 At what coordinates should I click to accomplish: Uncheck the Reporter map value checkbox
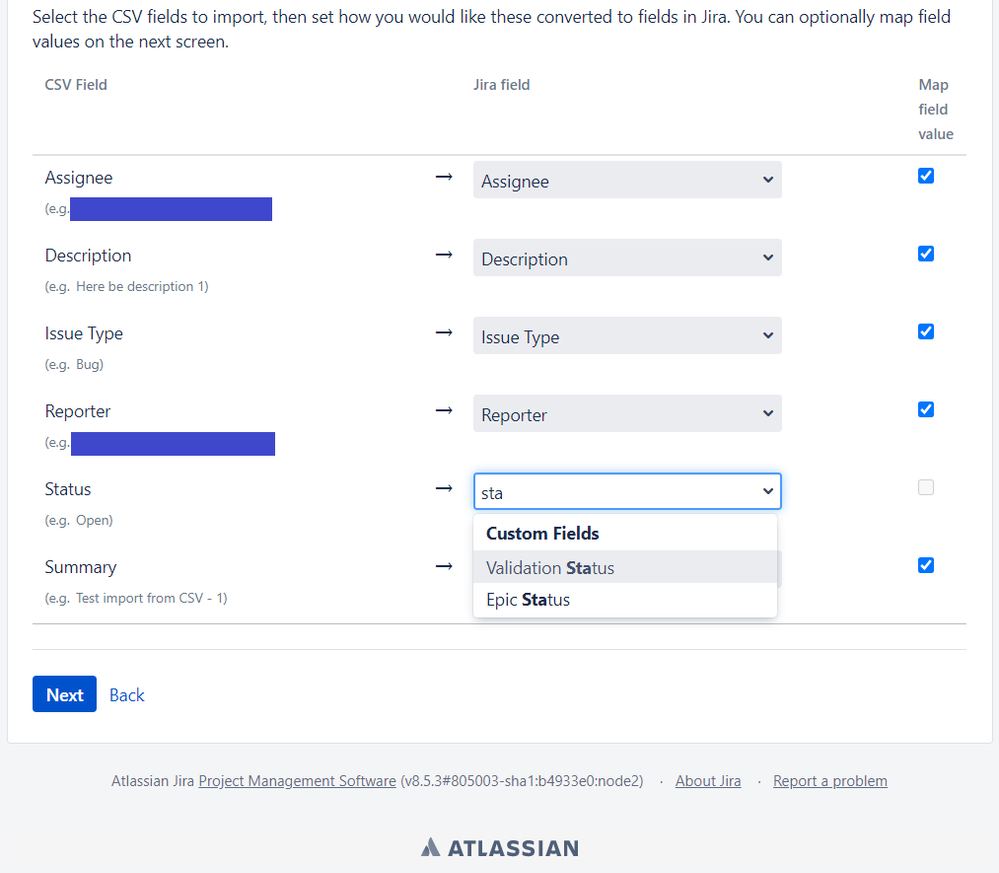[x=926, y=409]
